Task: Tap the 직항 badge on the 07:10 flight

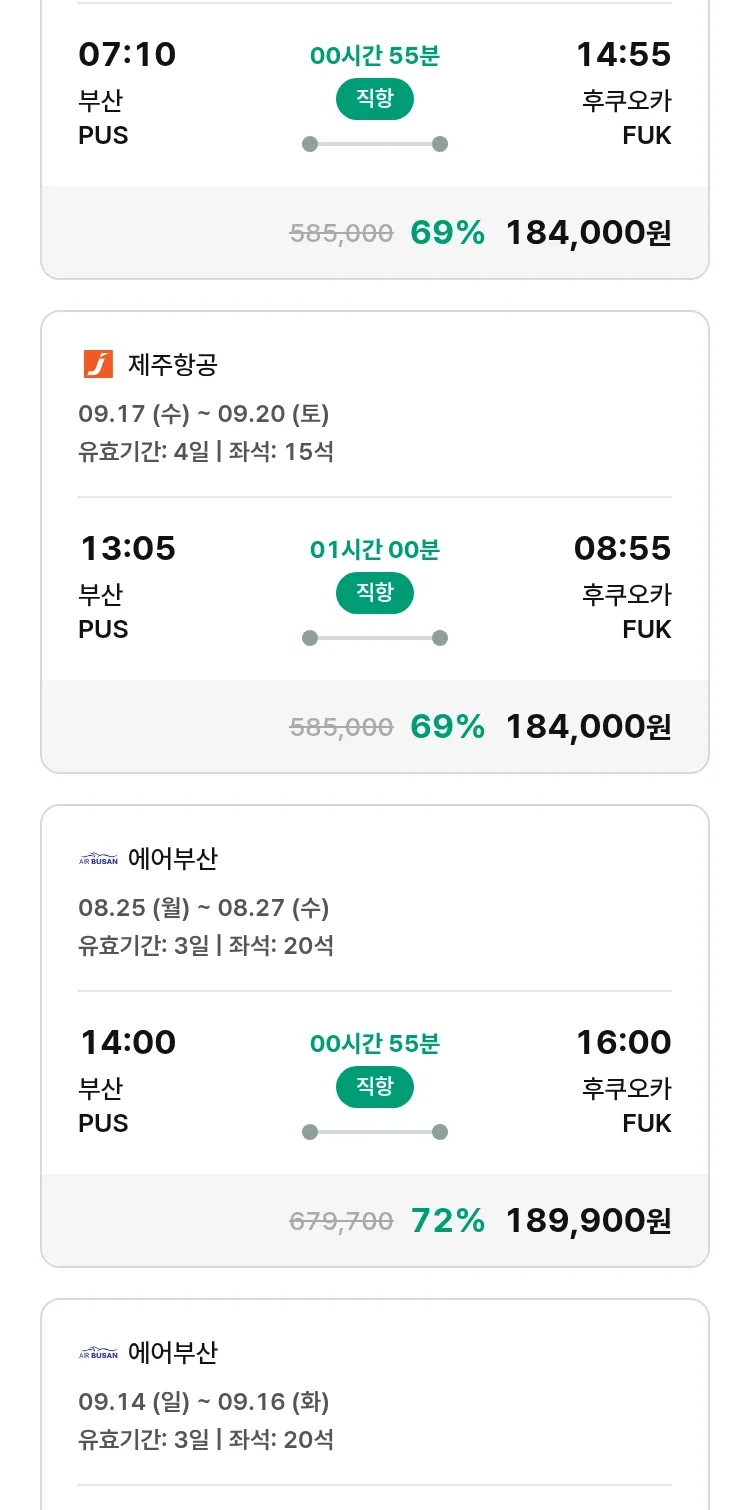Action: [x=374, y=99]
